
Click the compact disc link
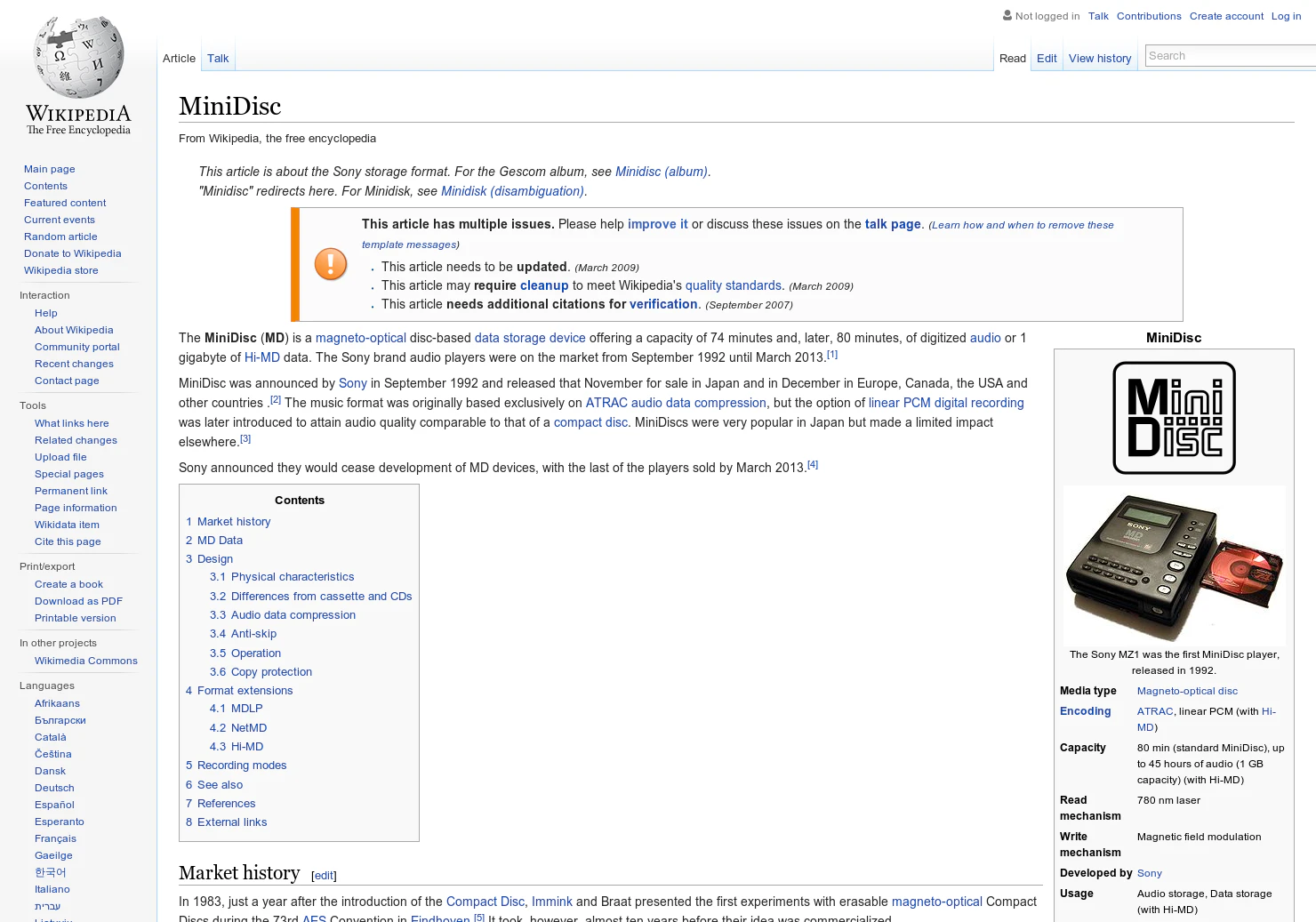(x=590, y=422)
